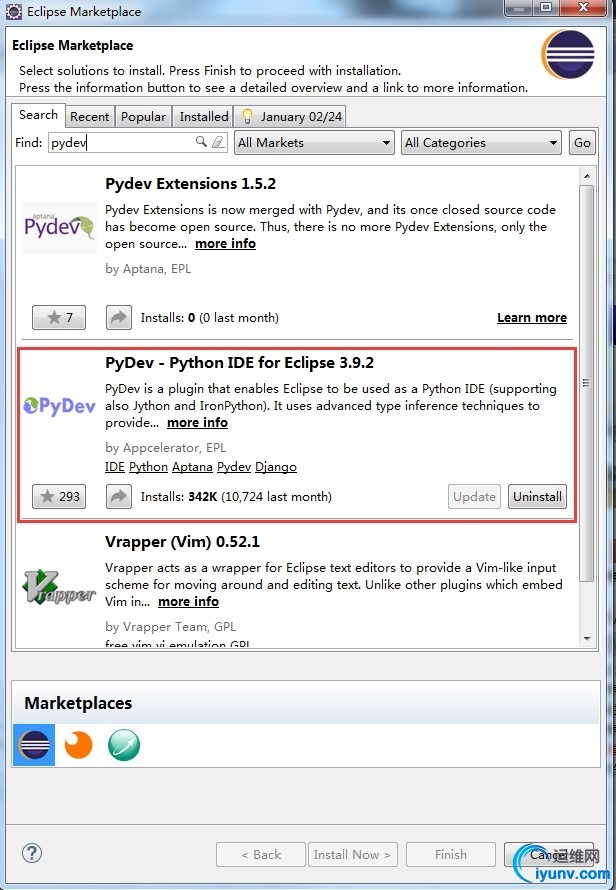Click the PyDev Python IDE logo

(x=59, y=406)
